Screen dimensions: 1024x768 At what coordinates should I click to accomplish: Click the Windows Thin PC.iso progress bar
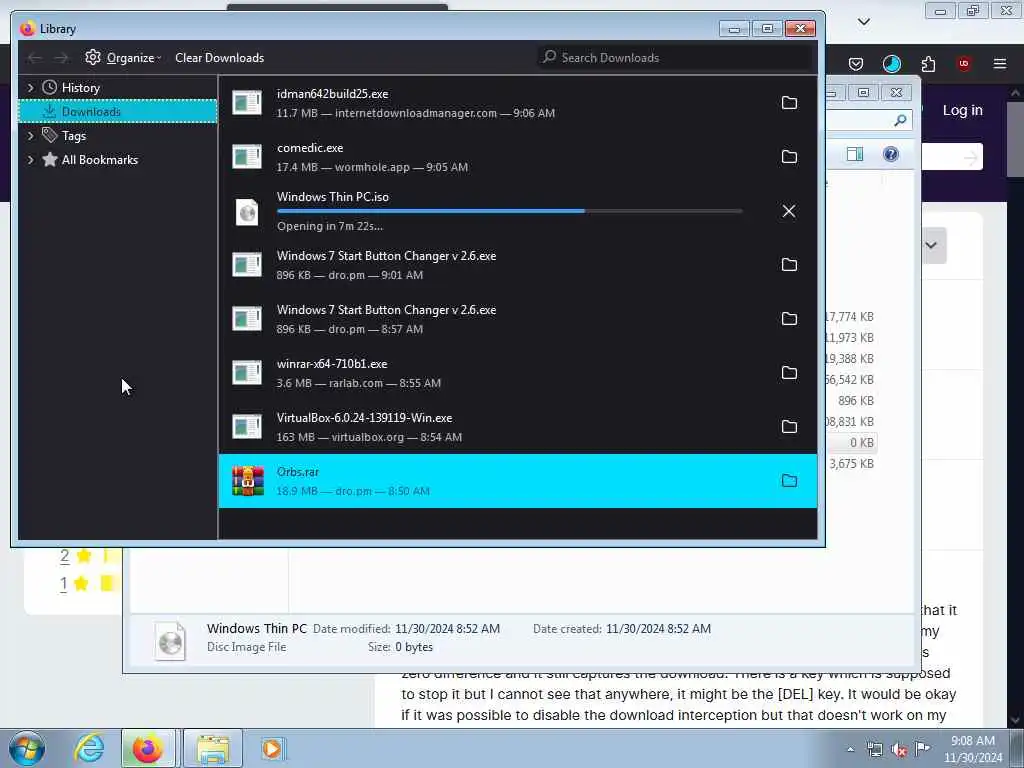point(509,211)
